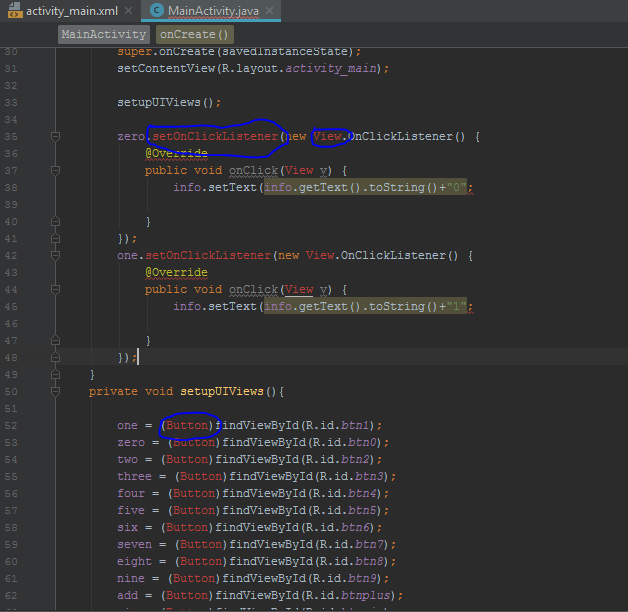Collapse the onClick method at line 44
Image resolution: width=628 pixels, height=612 pixels.
click(x=56, y=290)
